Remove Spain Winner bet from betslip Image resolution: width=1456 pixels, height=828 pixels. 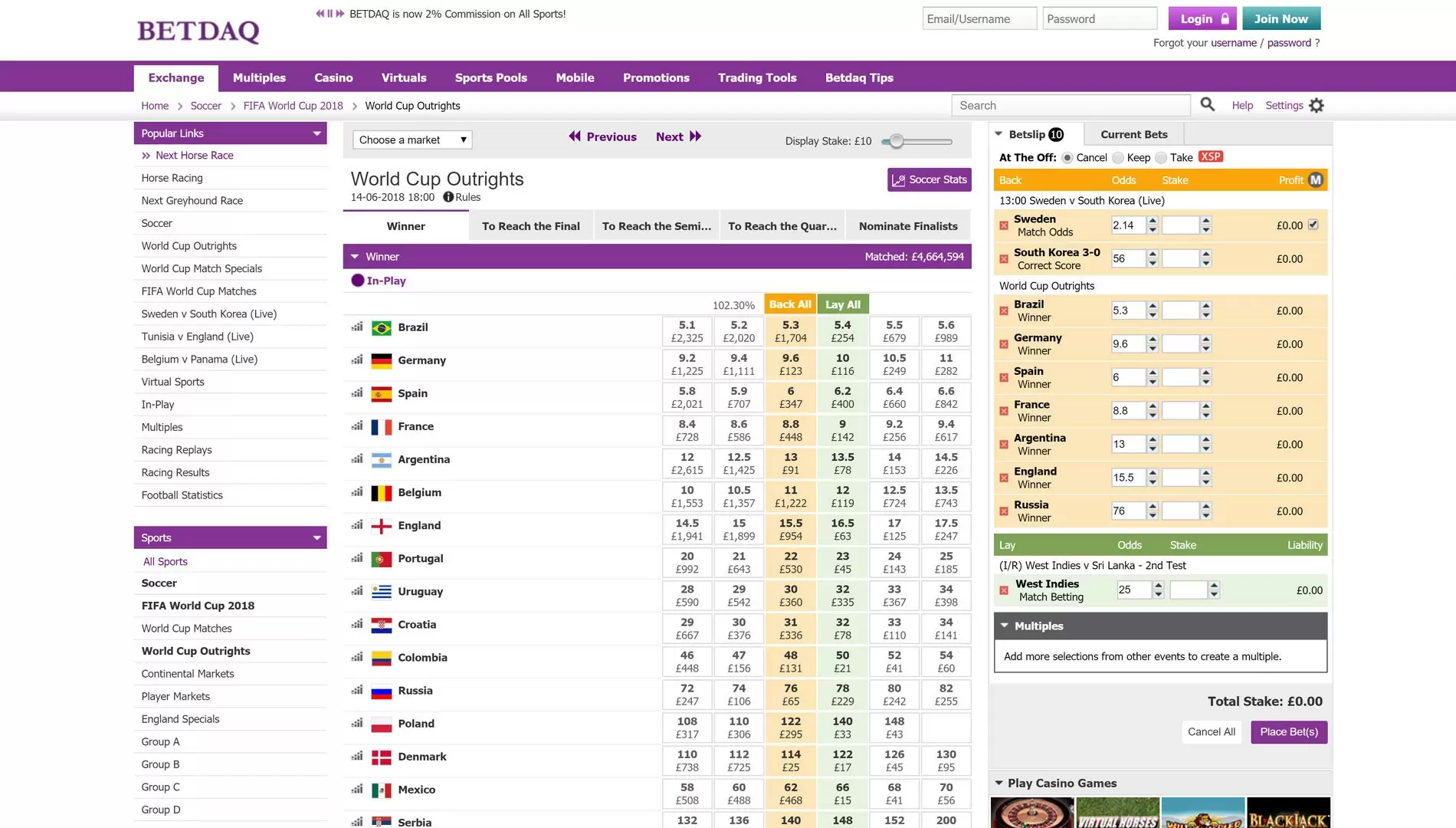click(x=1004, y=377)
